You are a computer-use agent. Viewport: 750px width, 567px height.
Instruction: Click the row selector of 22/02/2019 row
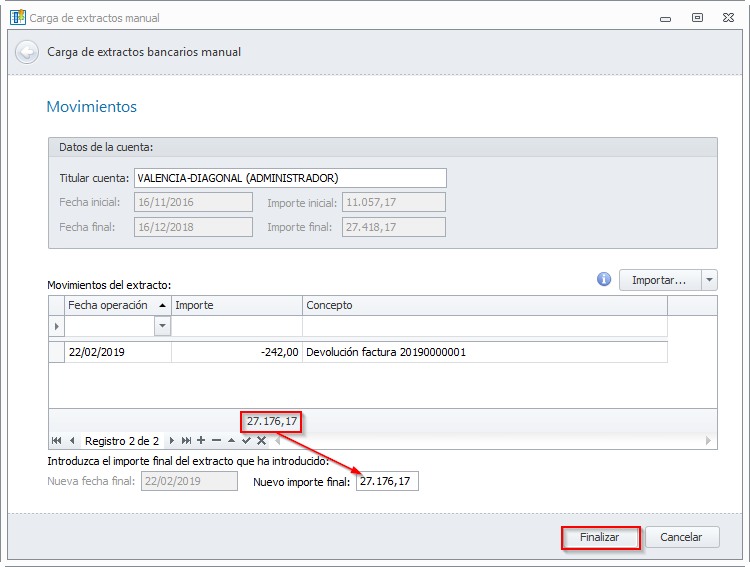[x=56, y=352]
